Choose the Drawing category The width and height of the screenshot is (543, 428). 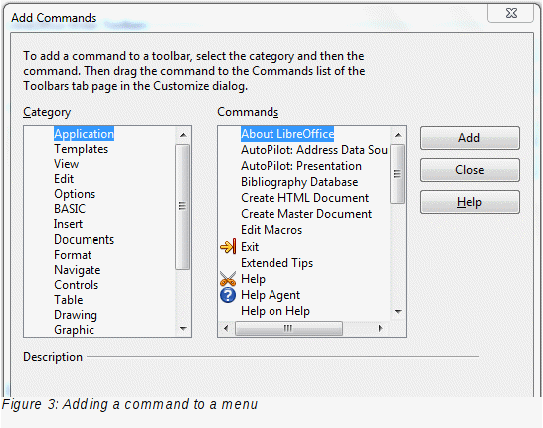coord(75,315)
